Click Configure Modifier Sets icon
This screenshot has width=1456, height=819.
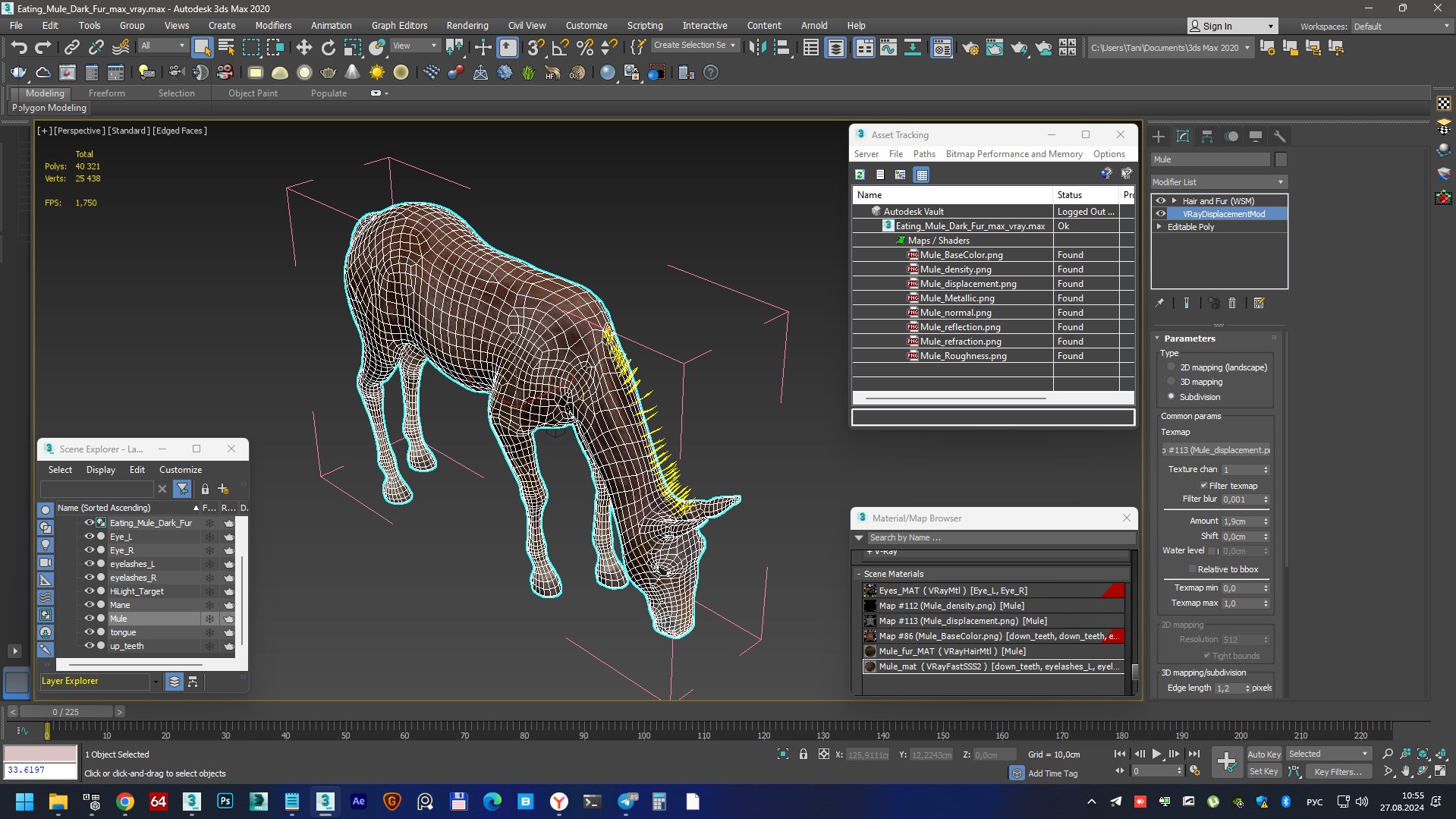click(x=1259, y=304)
